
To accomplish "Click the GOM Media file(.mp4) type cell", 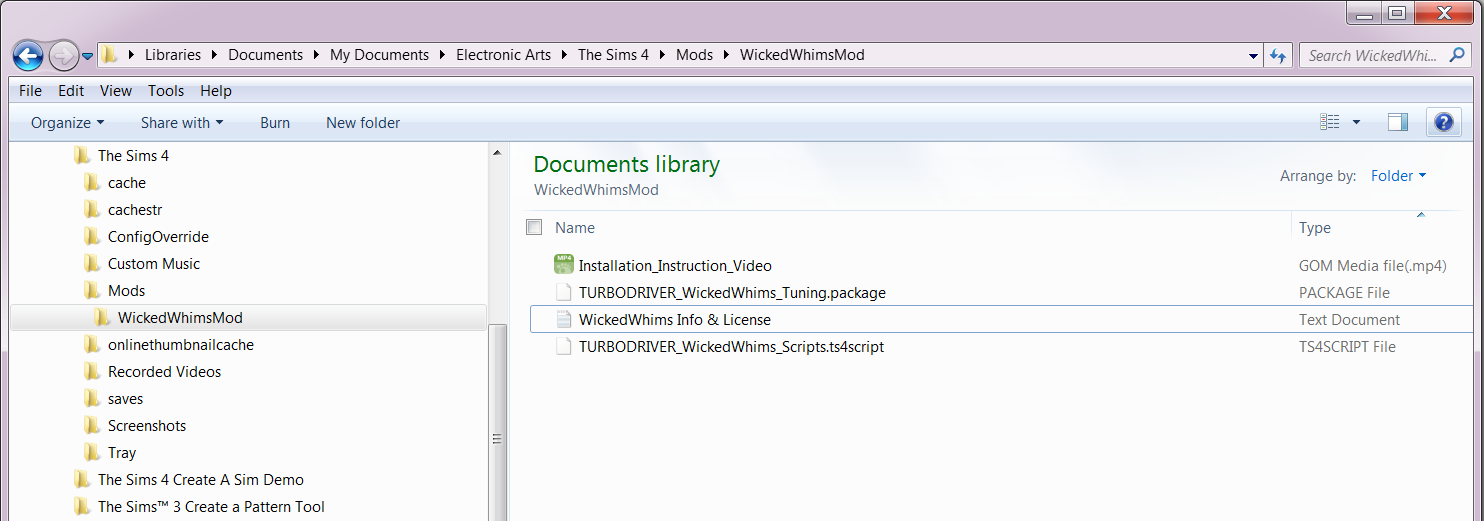I will click(x=1373, y=266).
